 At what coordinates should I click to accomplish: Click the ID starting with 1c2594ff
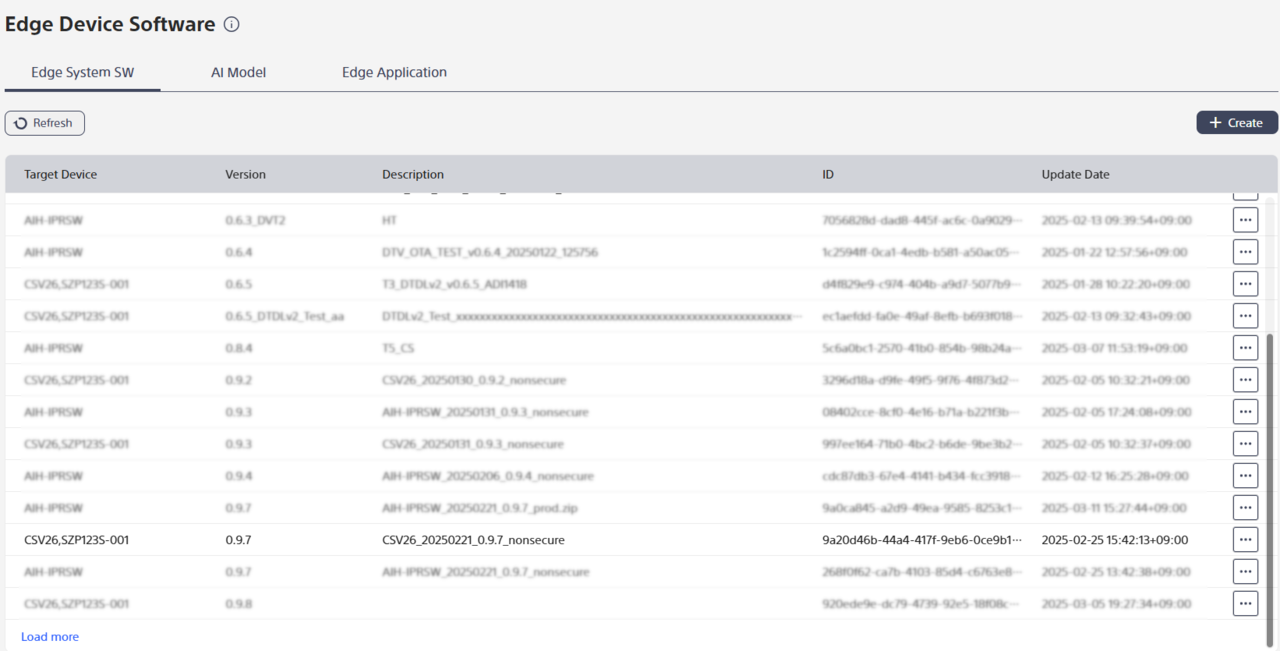[x=922, y=252]
